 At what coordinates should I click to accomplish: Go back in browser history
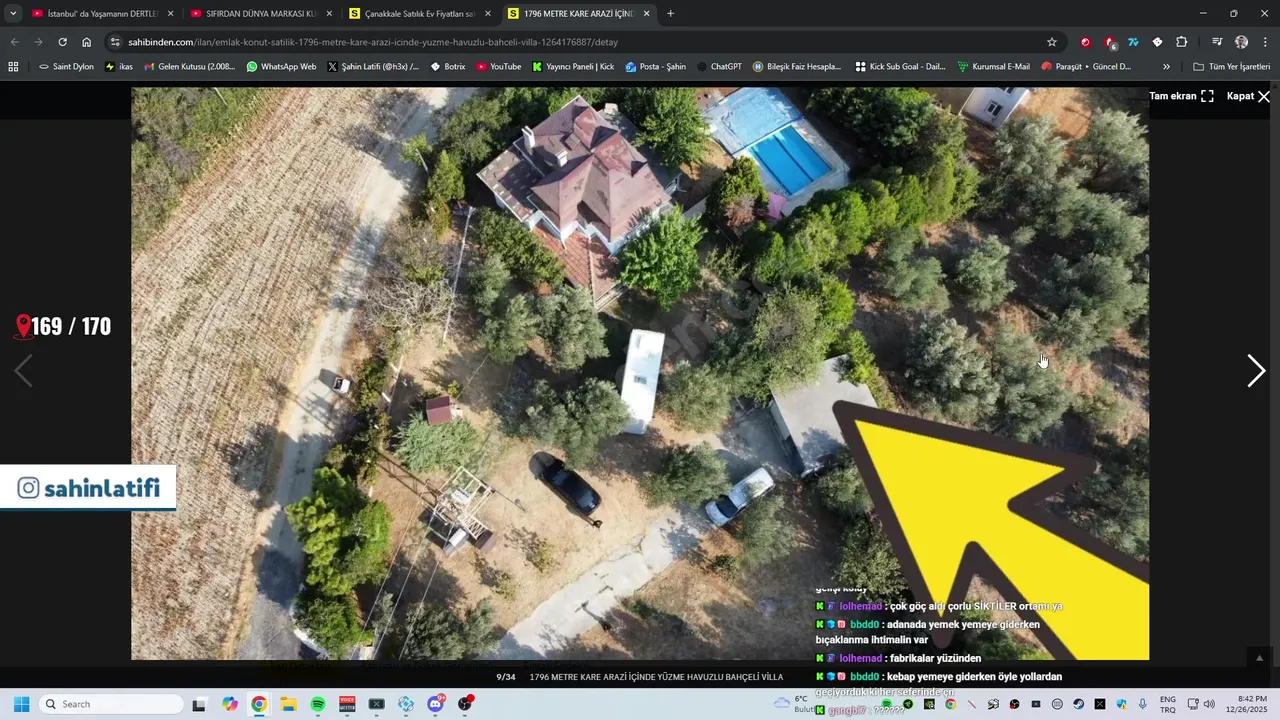14,42
